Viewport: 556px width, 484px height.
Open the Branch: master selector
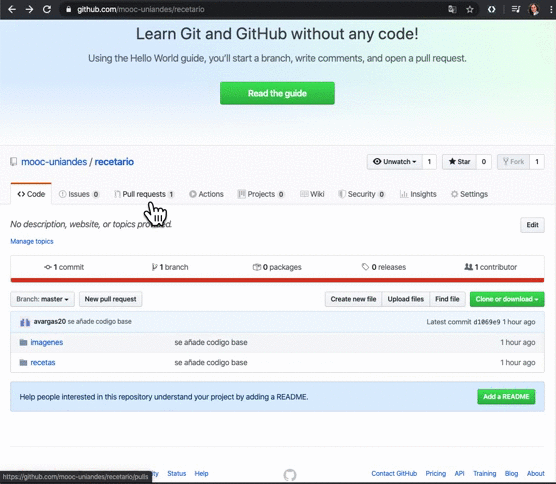pyautogui.click(x=42, y=299)
